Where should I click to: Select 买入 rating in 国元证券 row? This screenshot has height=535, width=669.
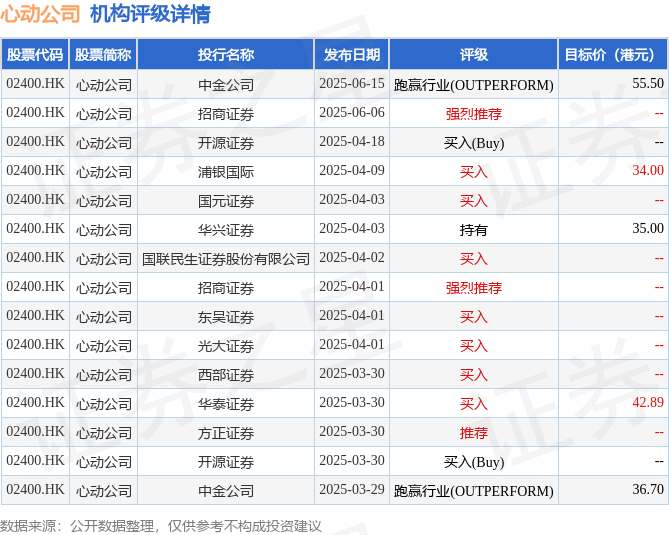[x=474, y=201]
